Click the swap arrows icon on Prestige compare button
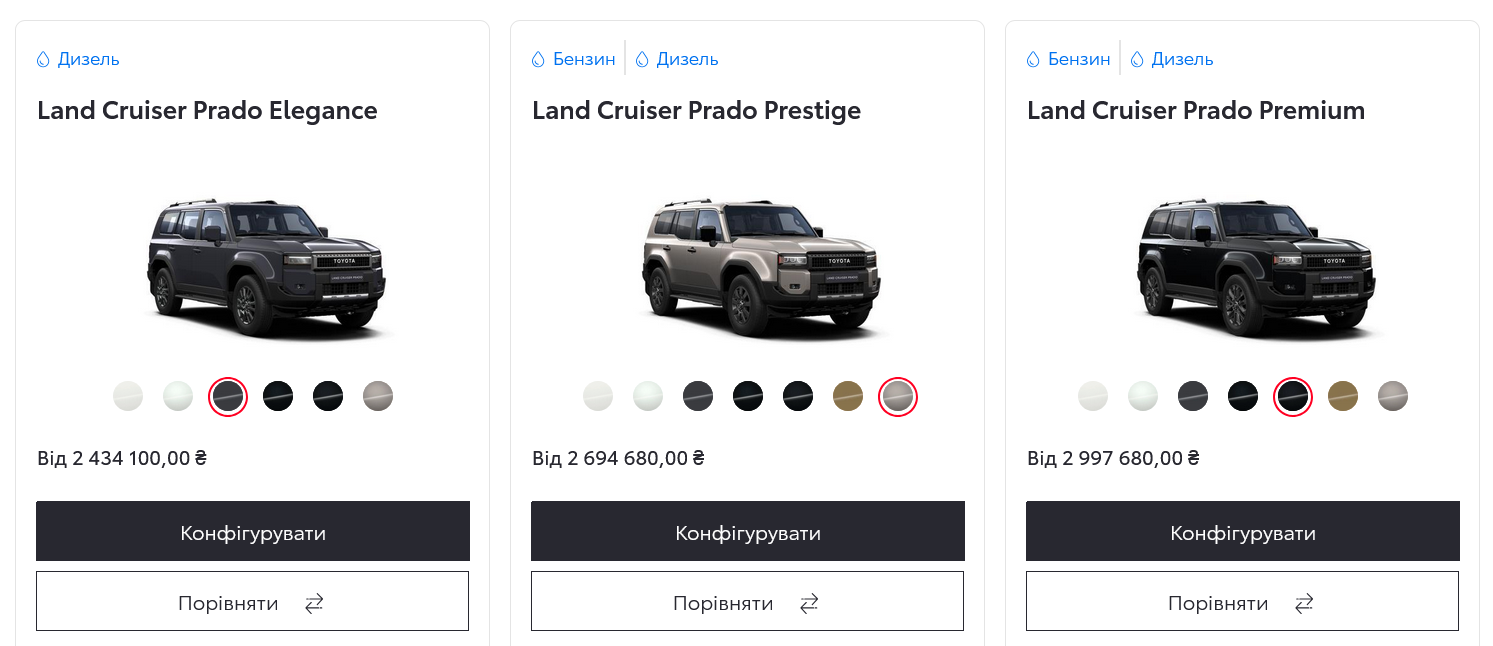 coord(808,603)
